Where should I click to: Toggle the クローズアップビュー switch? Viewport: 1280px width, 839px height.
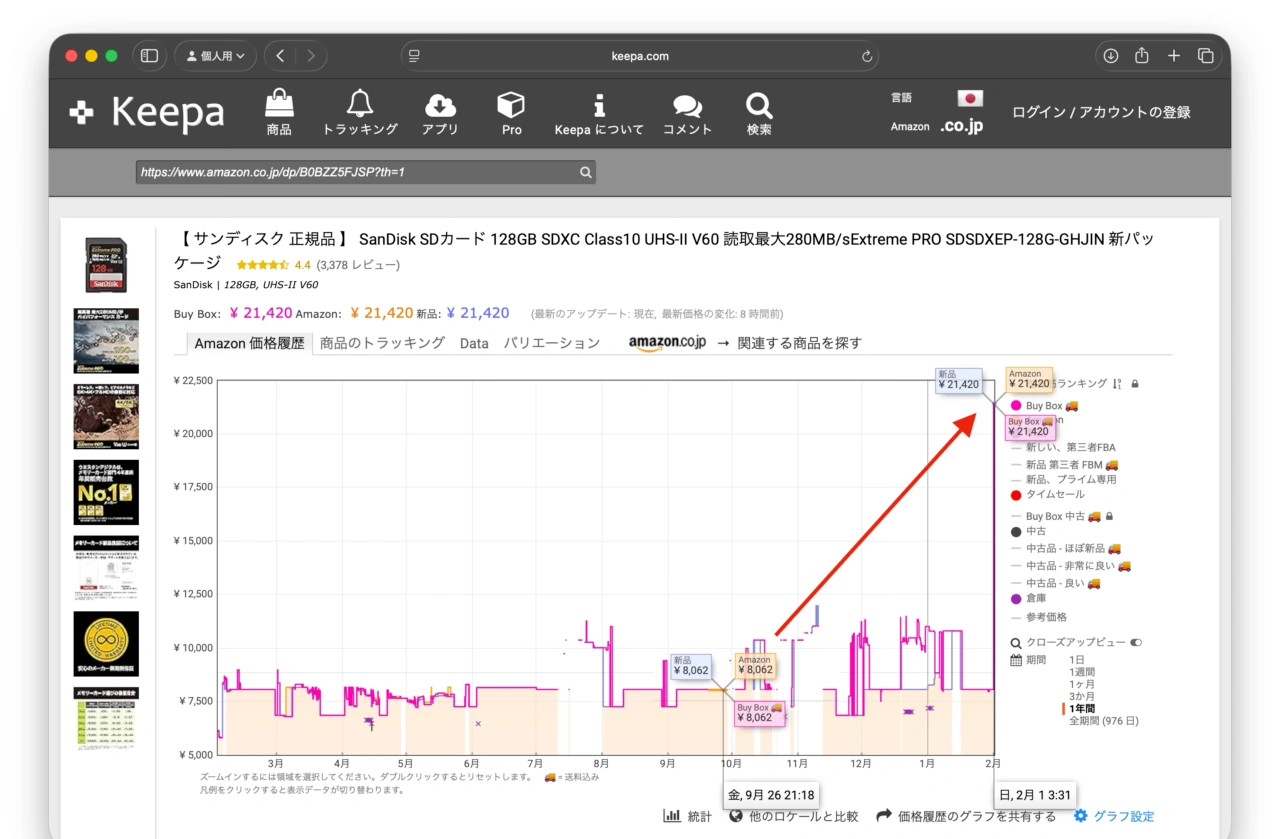pyautogui.click(x=1136, y=643)
